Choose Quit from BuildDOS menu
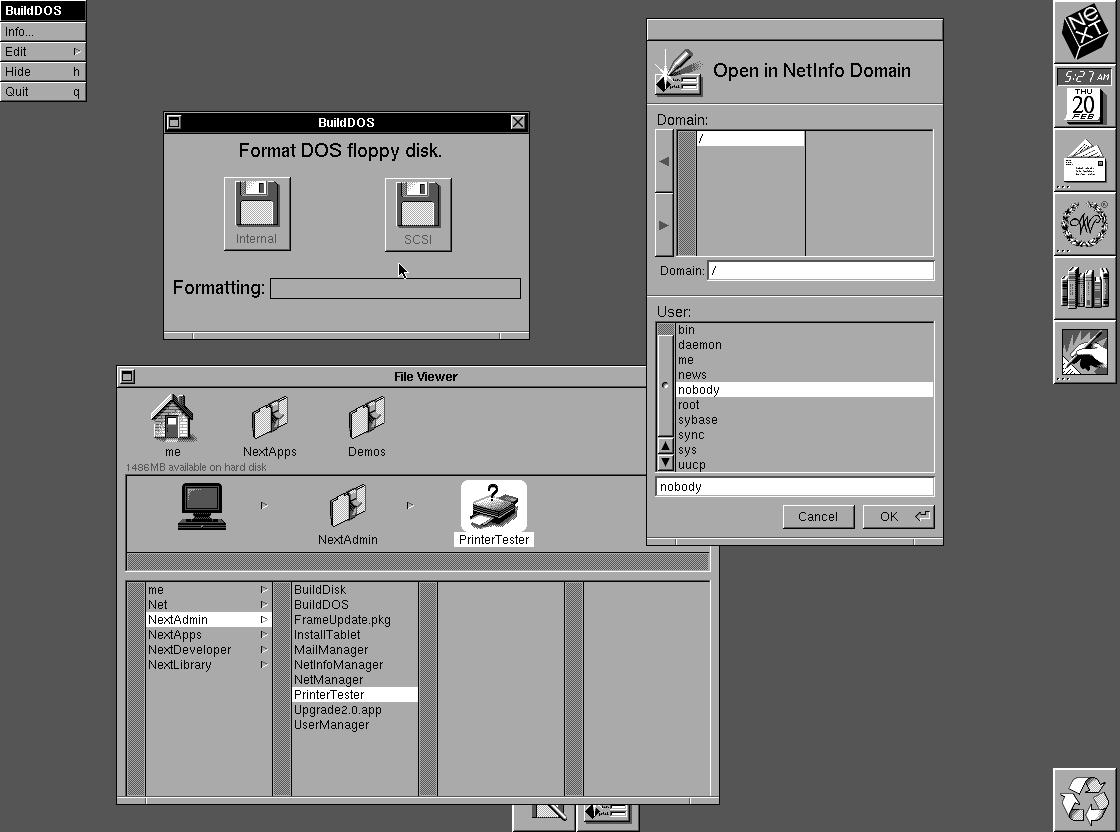The width and height of the screenshot is (1120, 832). [x=43, y=91]
